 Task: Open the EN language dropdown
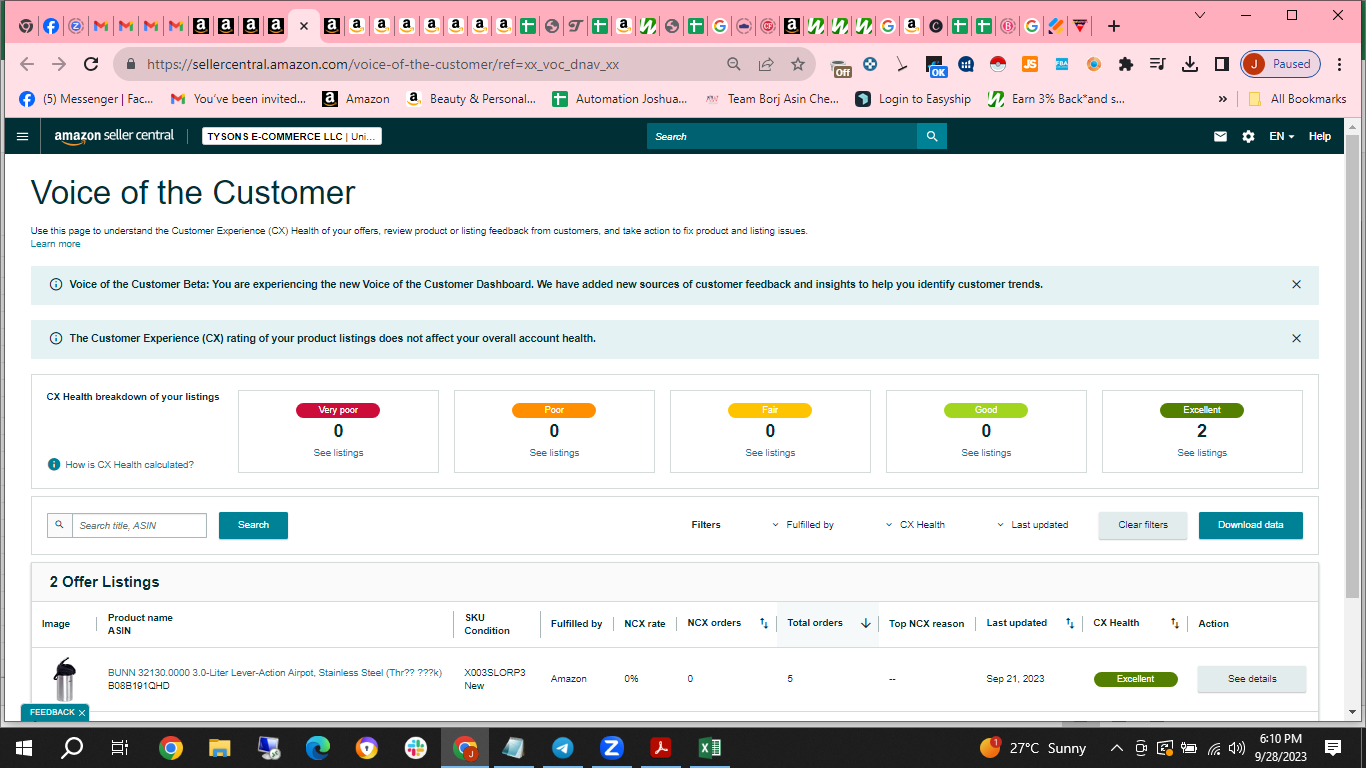[1281, 136]
